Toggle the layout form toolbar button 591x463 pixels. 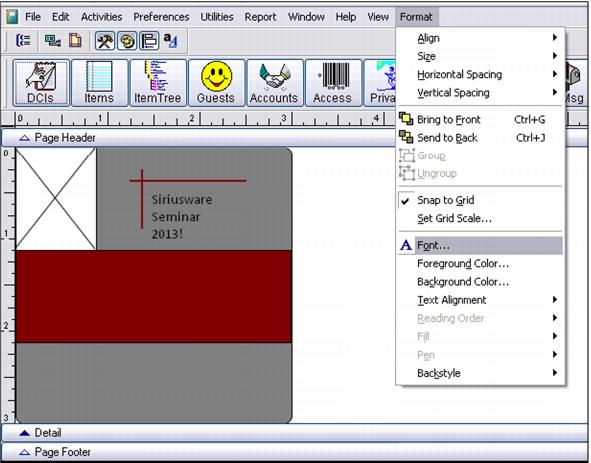pyautogui.click(x=149, y=41)
